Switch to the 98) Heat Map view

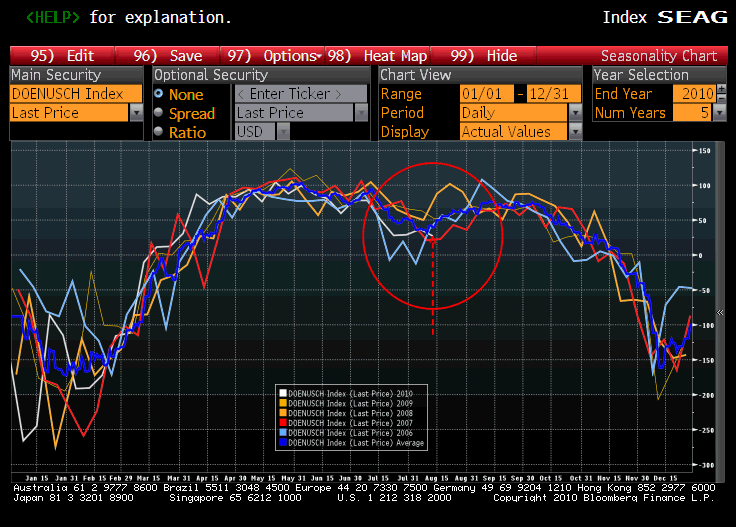coord(378,56)
